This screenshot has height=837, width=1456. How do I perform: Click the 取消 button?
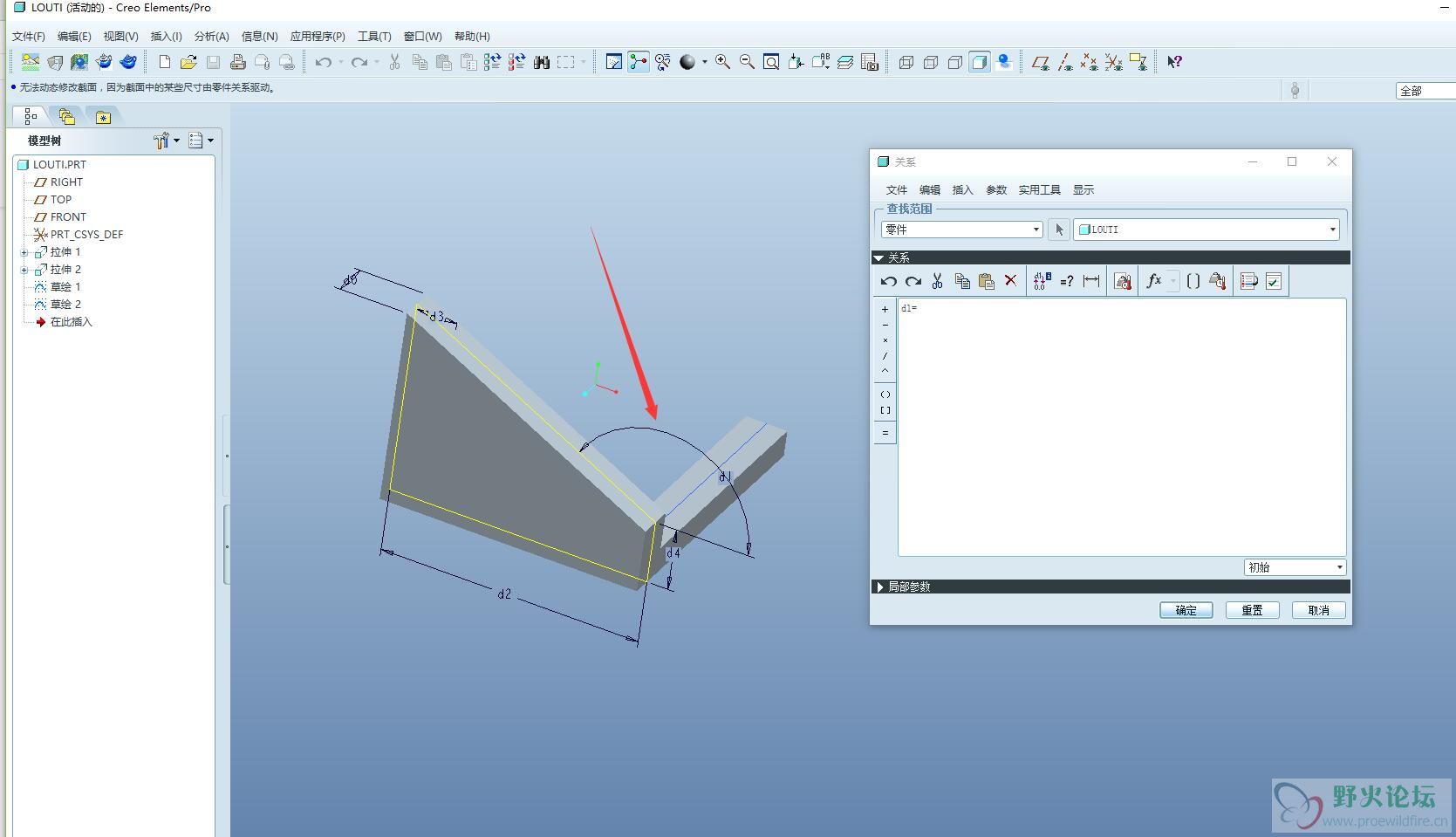1318,610
